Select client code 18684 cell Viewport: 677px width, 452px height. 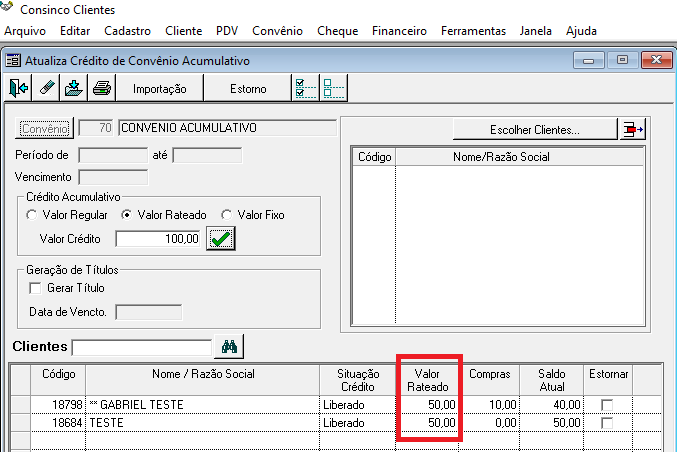click(x=58, y=423)
